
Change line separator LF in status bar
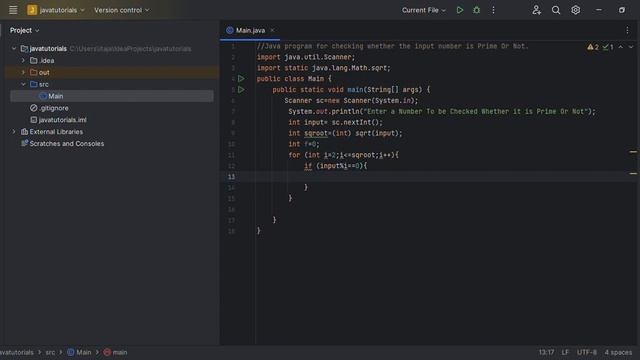pyautogui.click(x=565, y=352)
